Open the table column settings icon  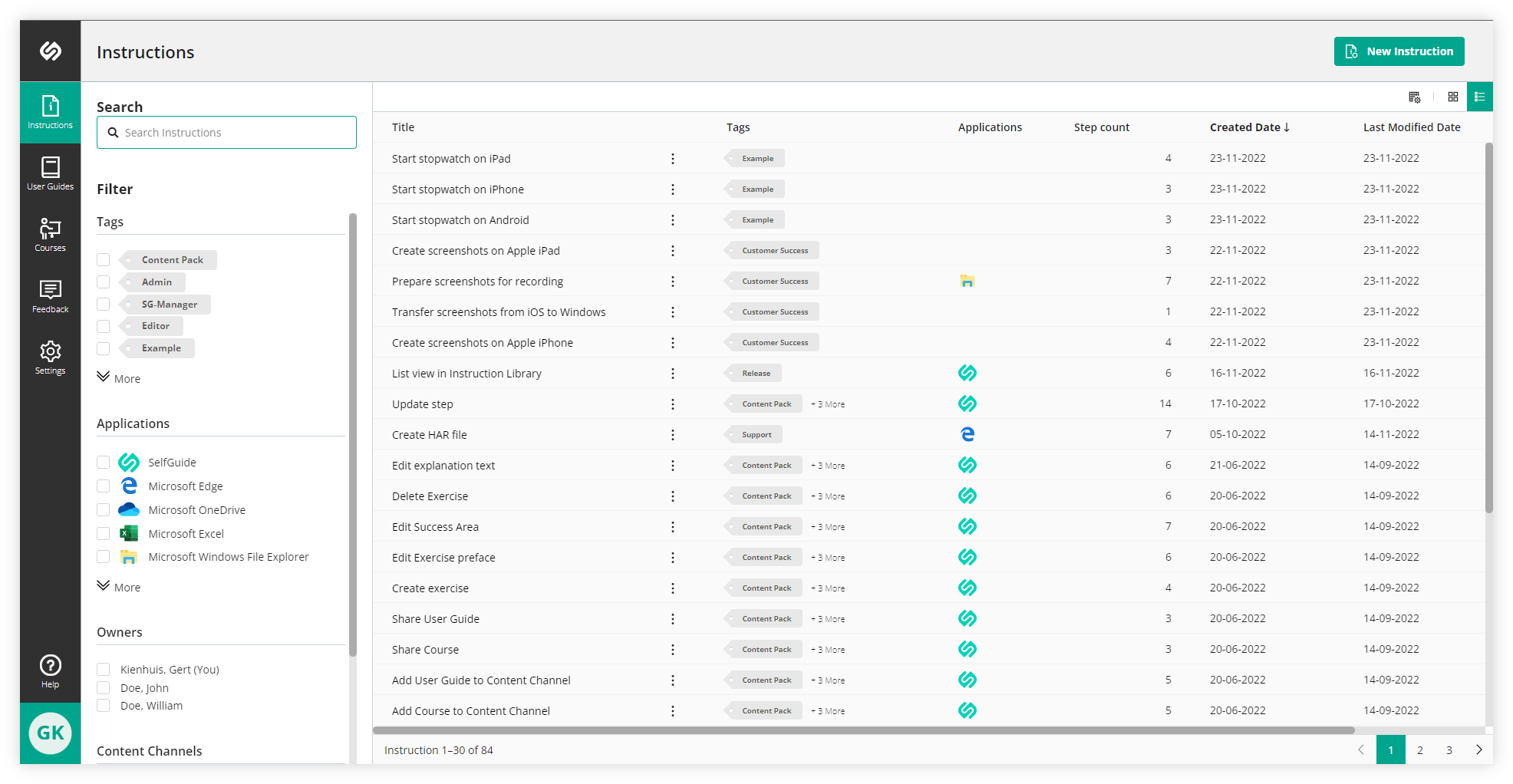click(x=1414, y=97)
